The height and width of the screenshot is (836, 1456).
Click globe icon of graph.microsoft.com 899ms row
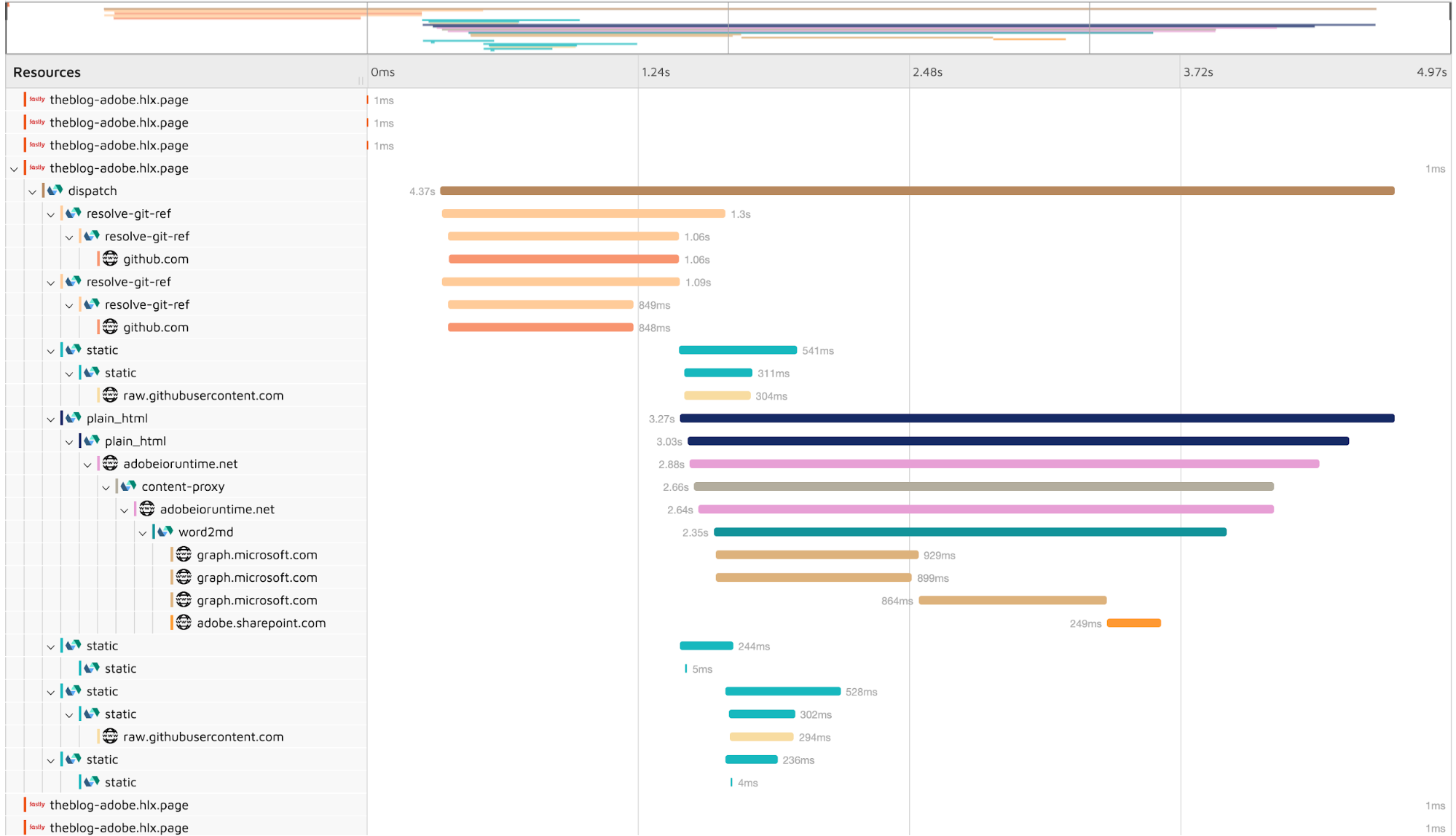coord(184,577)
